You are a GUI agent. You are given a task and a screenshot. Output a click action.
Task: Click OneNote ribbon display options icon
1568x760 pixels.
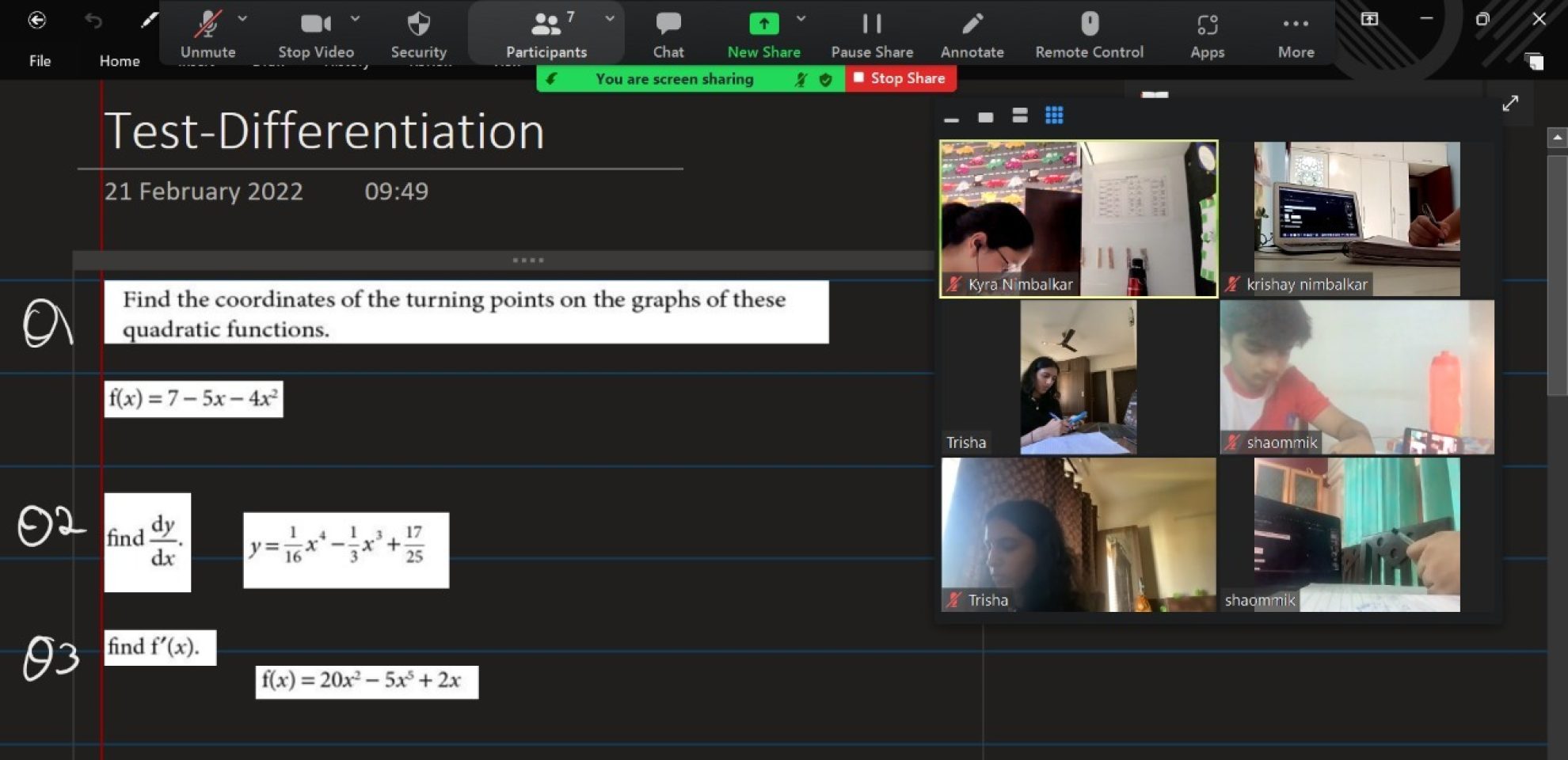point(1369,20)
